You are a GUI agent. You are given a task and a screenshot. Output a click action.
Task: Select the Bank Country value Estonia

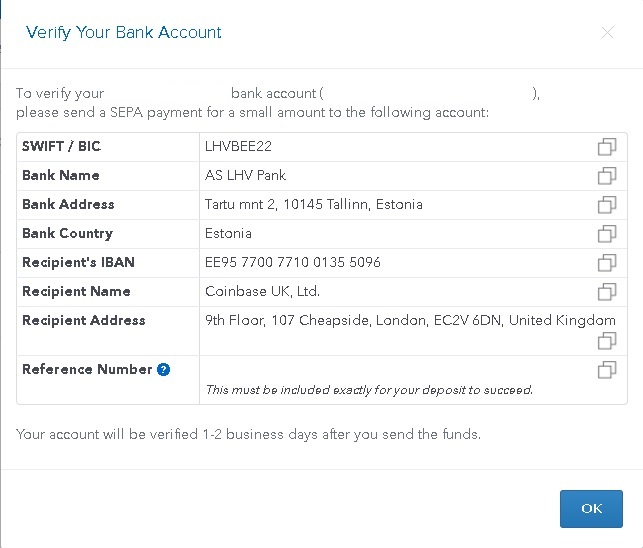(228, 233)
